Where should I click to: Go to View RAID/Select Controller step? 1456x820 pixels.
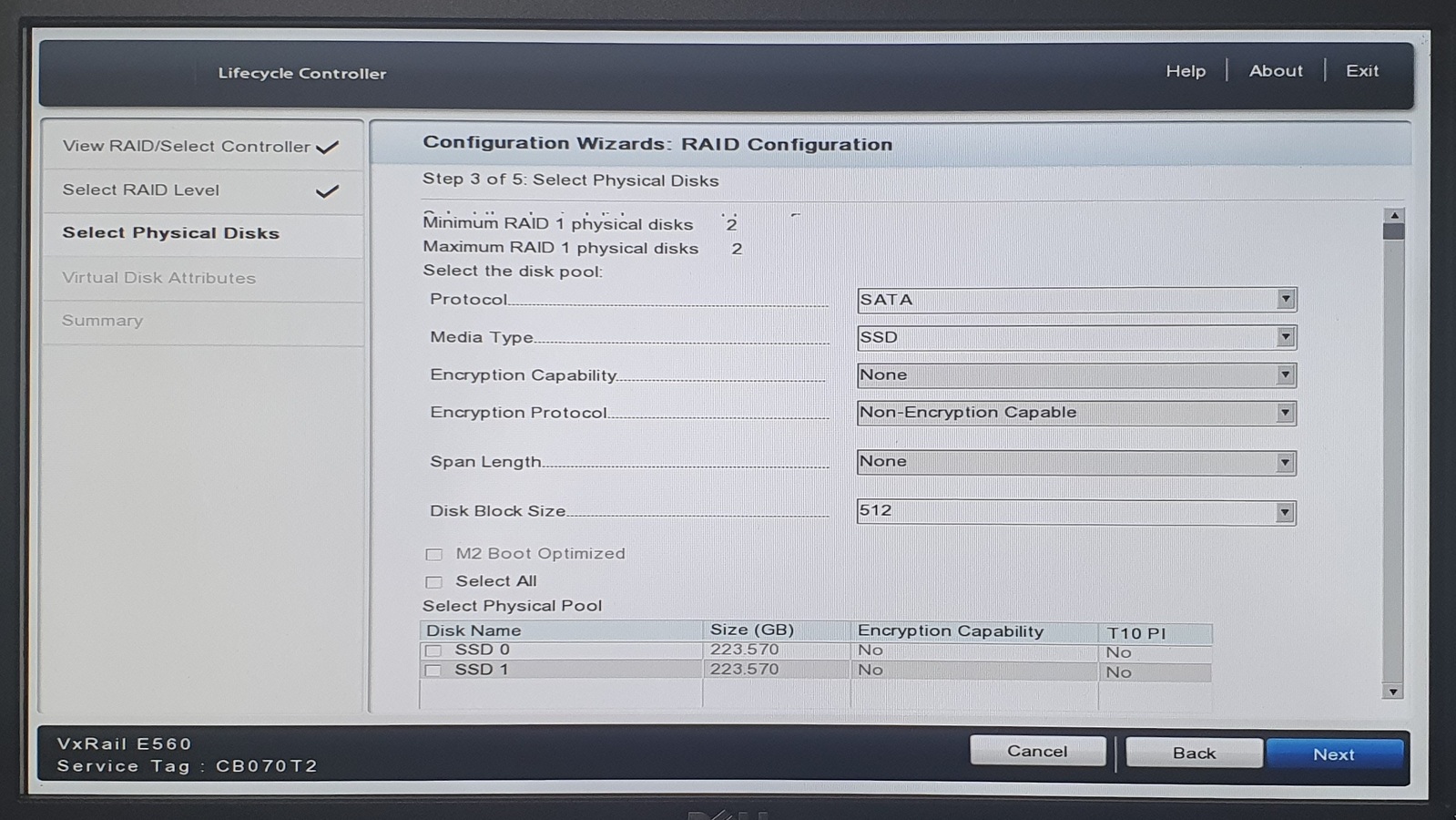click(x=202, y=147)
